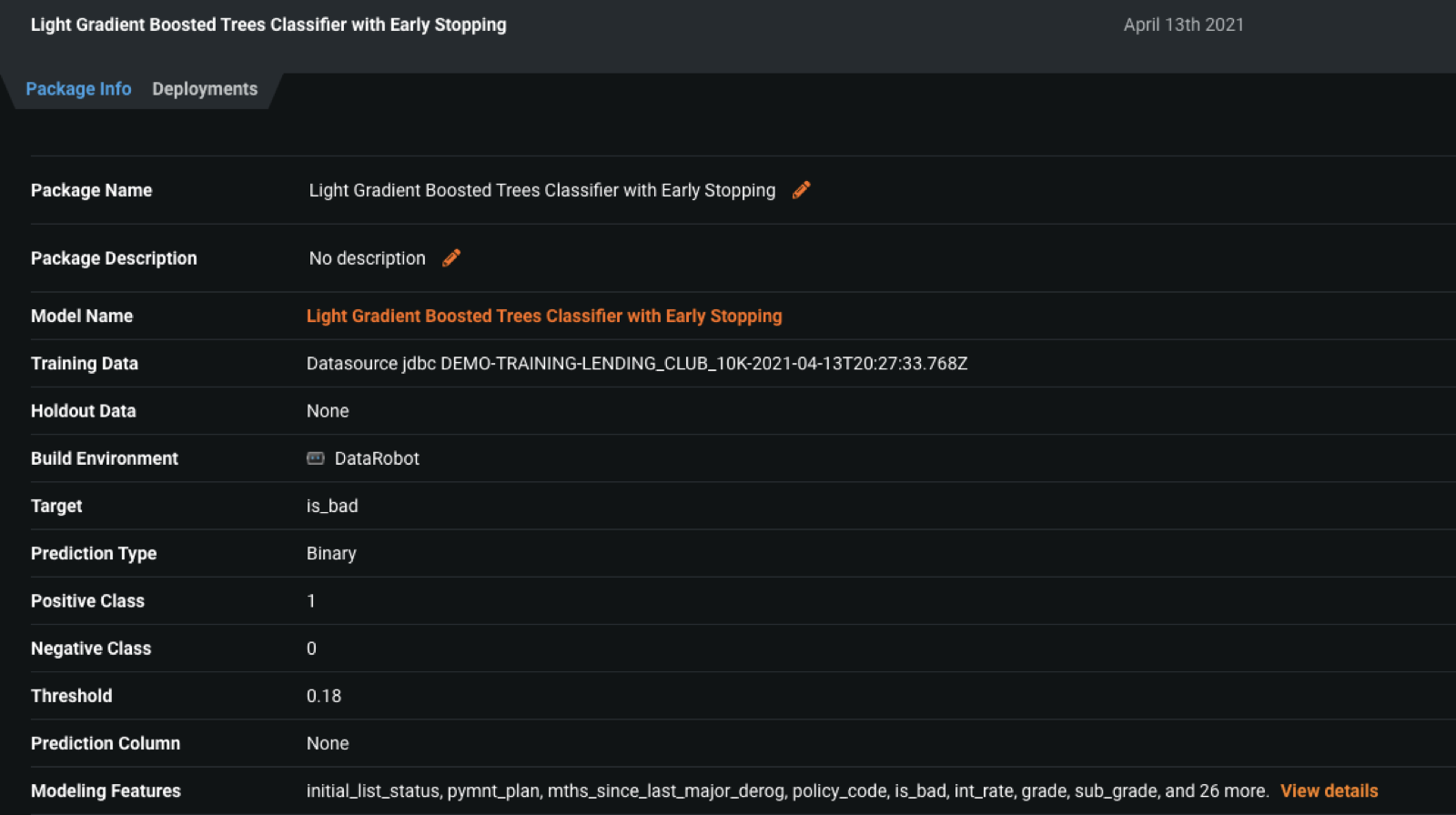
Task: Click the Build Environment icon beside DataRobot
Action: click(x=315, y=458)
